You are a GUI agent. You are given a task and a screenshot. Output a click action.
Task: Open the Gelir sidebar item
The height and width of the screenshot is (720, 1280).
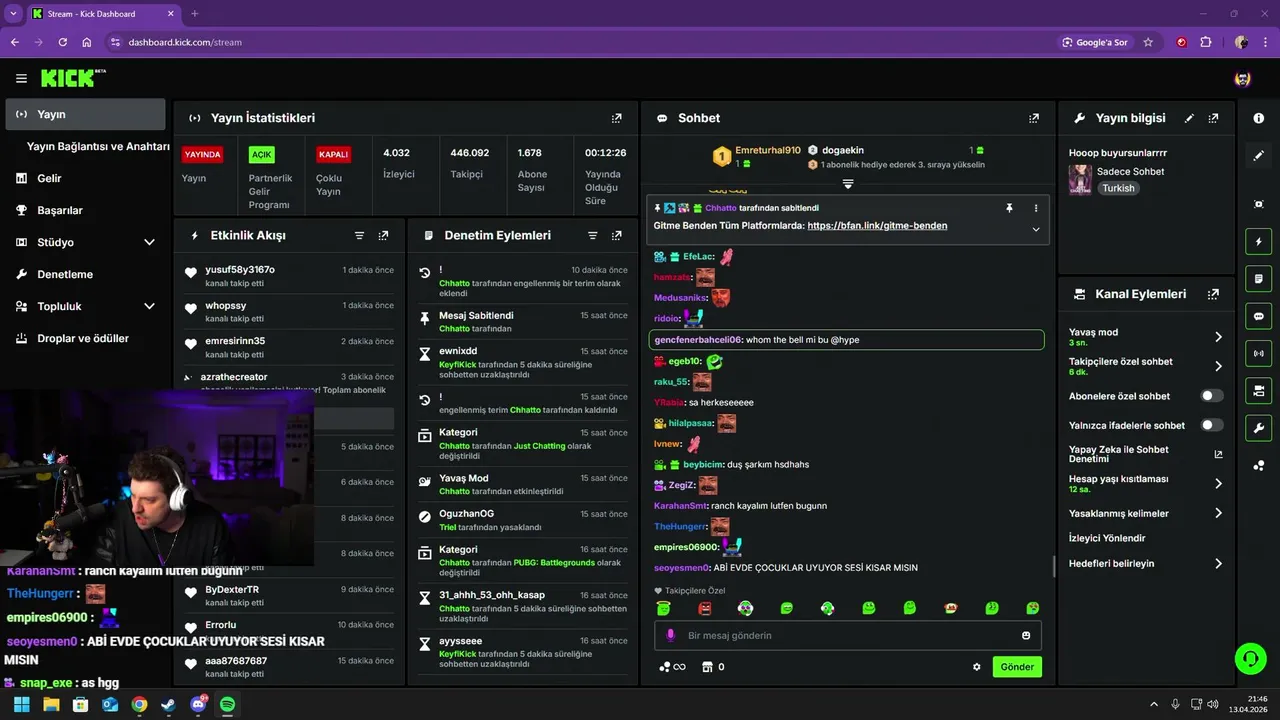86,178
